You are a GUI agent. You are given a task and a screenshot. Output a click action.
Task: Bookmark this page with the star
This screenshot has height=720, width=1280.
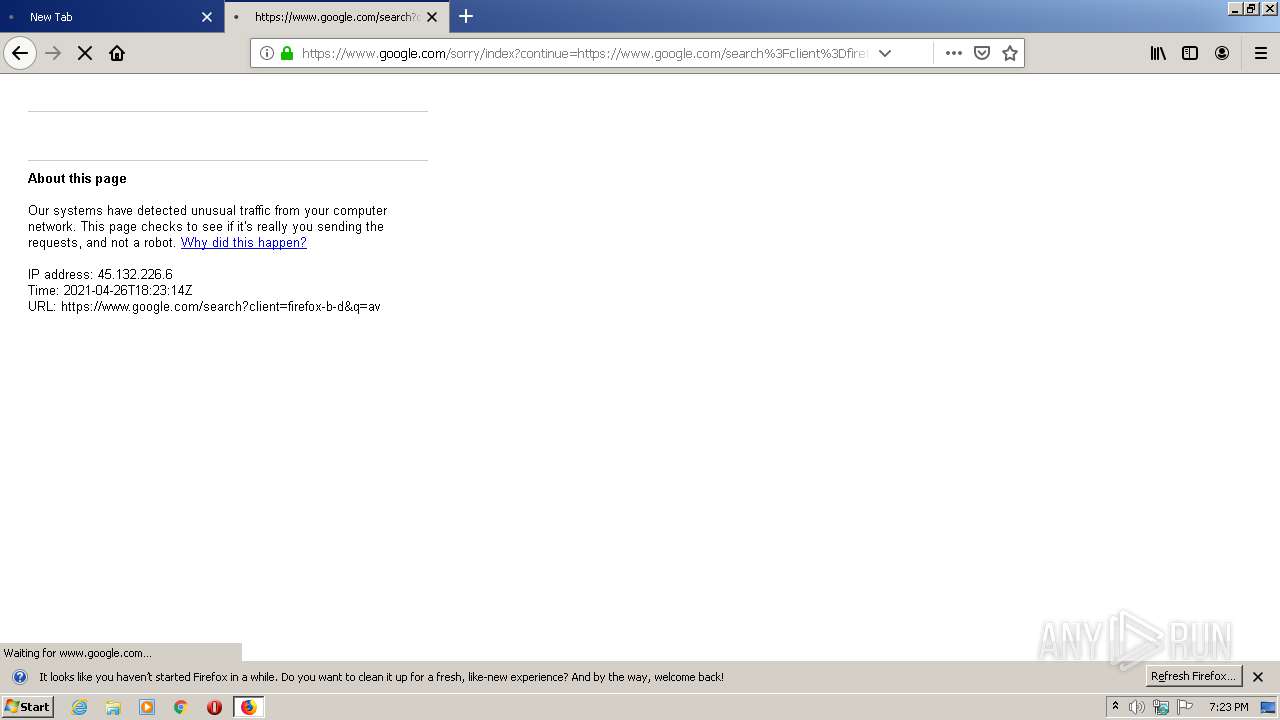[1010, 53]
